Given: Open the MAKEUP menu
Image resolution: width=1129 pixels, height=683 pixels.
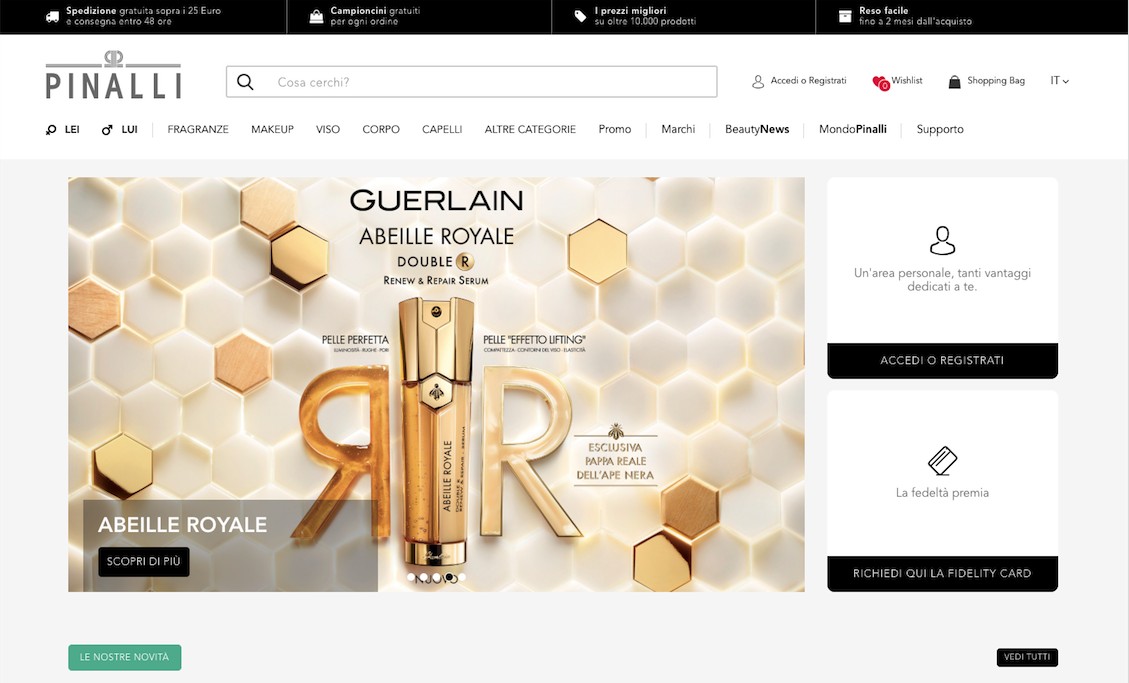Looking at the screenshot, I should click(272, 130).
